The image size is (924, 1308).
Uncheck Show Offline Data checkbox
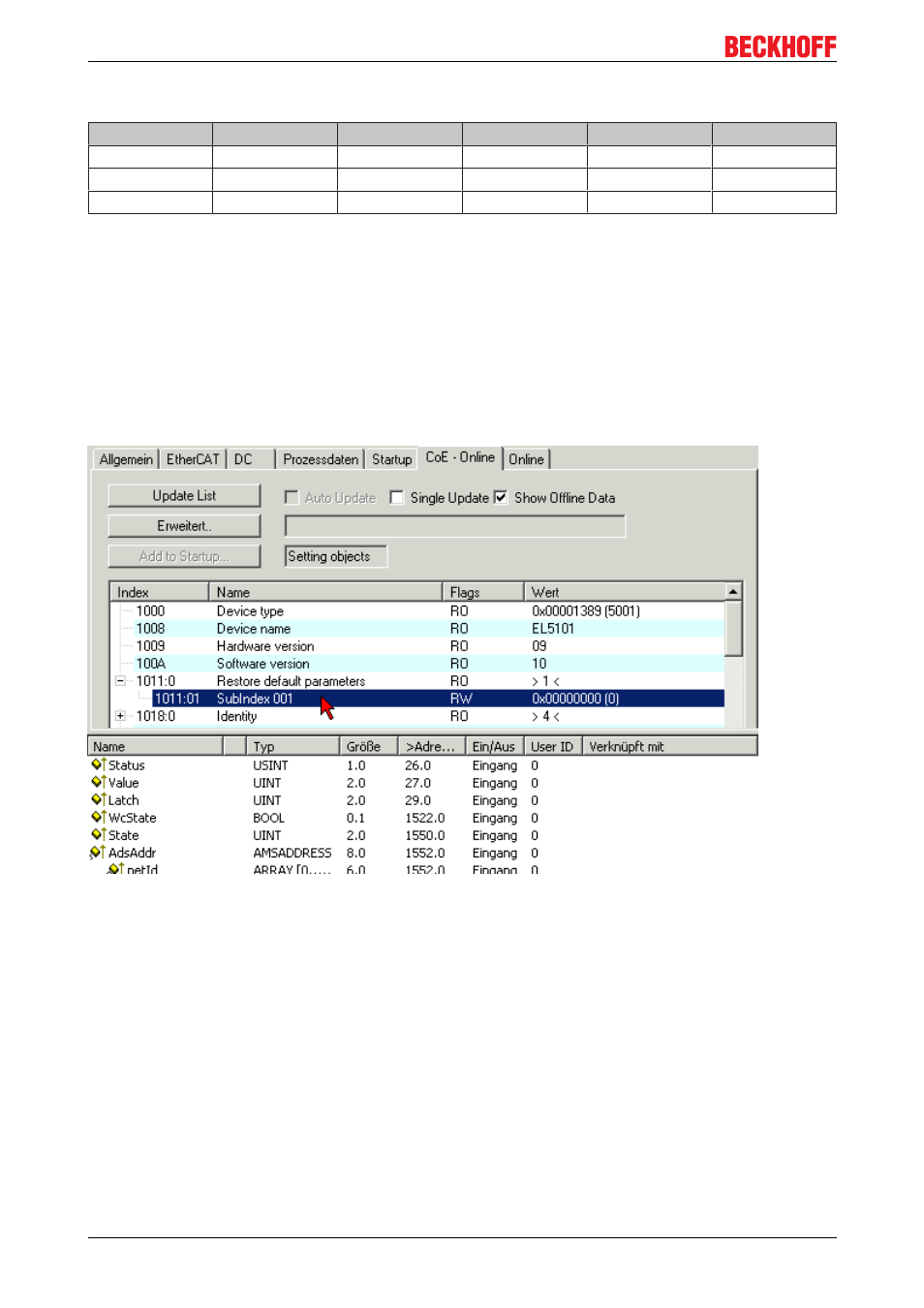501,497
